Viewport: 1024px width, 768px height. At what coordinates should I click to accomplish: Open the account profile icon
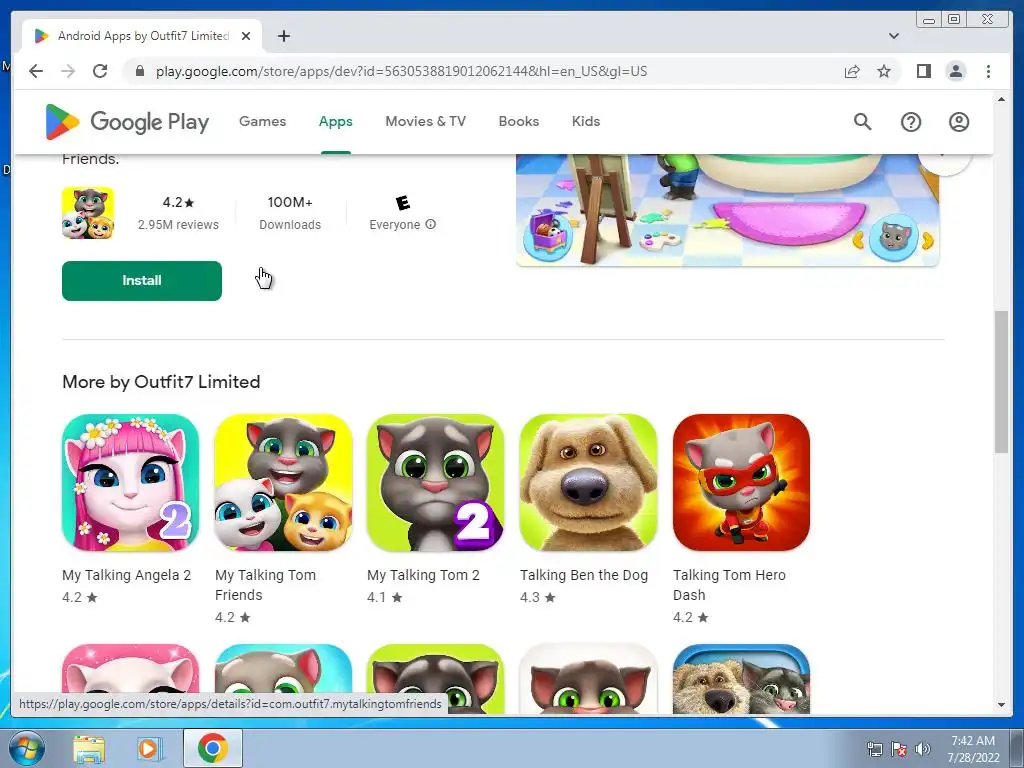959,121
